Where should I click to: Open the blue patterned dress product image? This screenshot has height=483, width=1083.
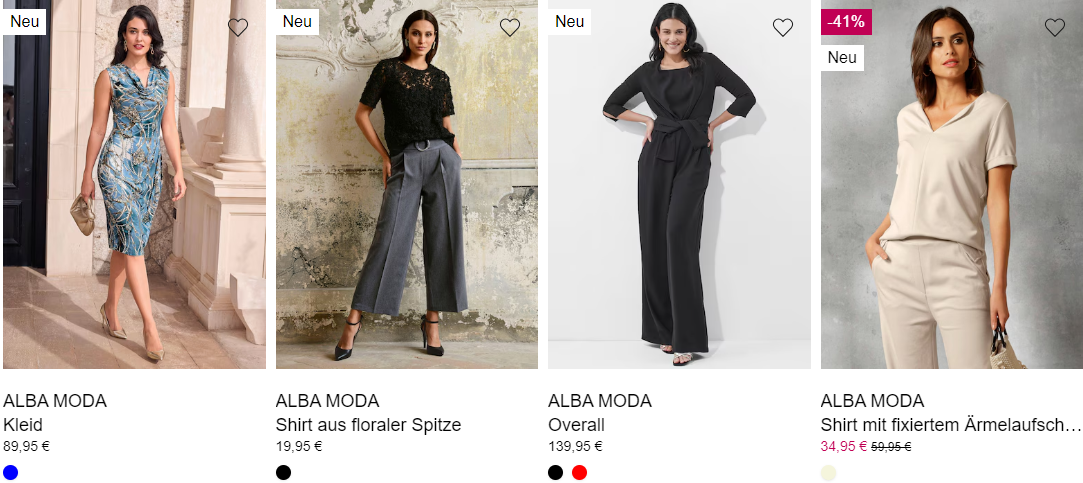(134, 184)
